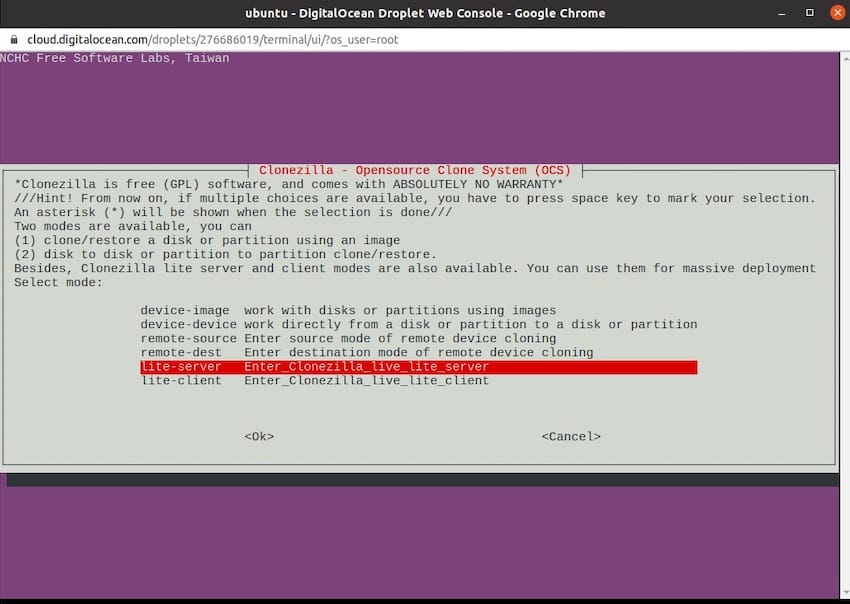Viewport: 850px width, 604px height.
Task: Maximize the Chrome window
Action: click(809, 13)
